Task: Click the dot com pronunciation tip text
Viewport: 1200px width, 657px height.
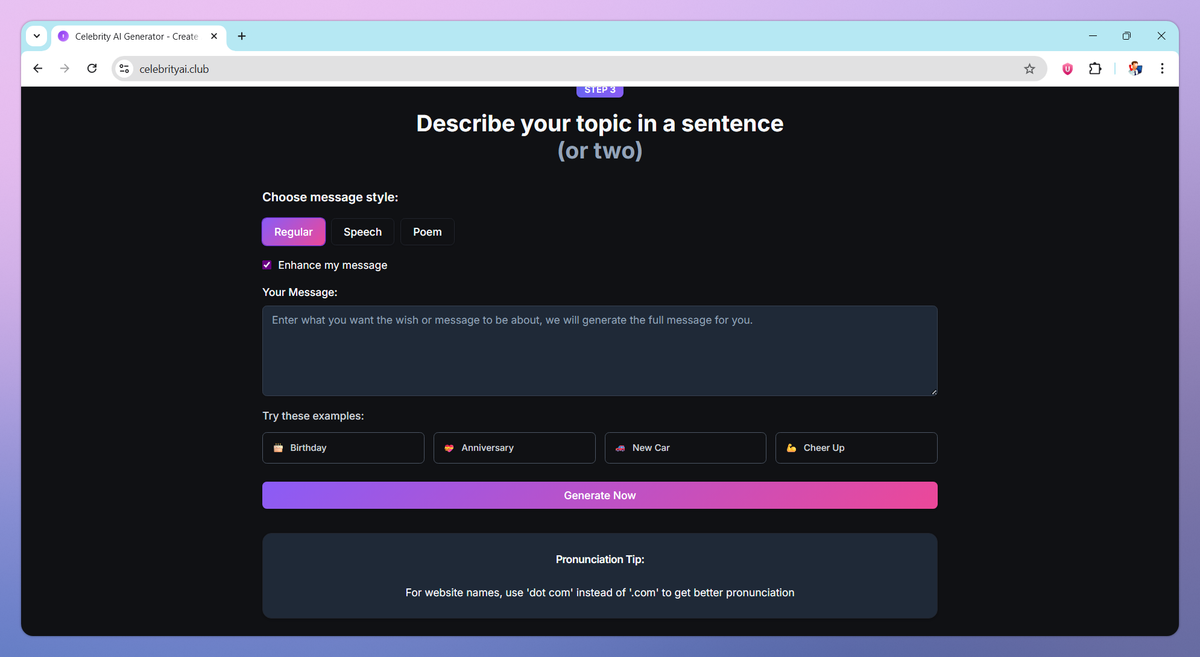Action: 600,593
